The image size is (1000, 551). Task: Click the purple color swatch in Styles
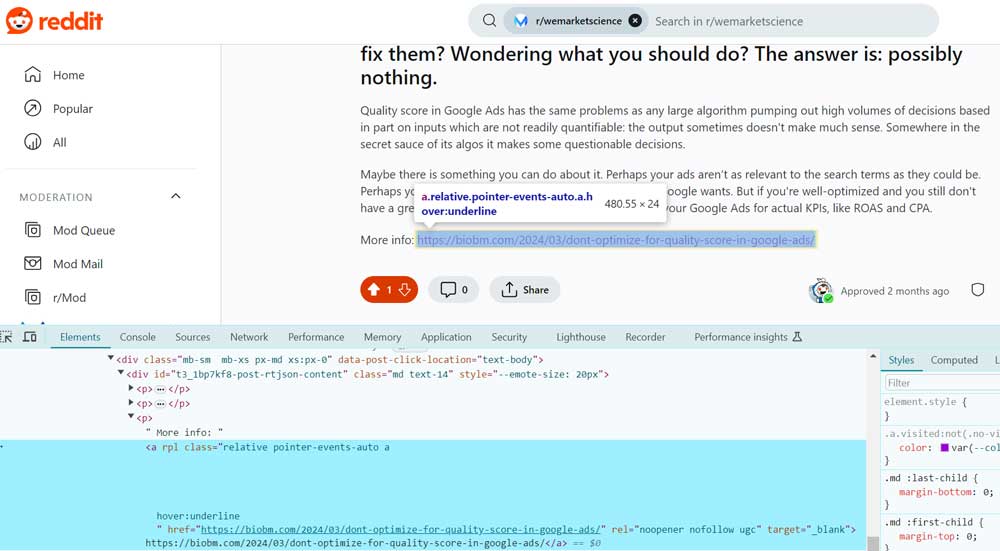[x=945, y=447]
